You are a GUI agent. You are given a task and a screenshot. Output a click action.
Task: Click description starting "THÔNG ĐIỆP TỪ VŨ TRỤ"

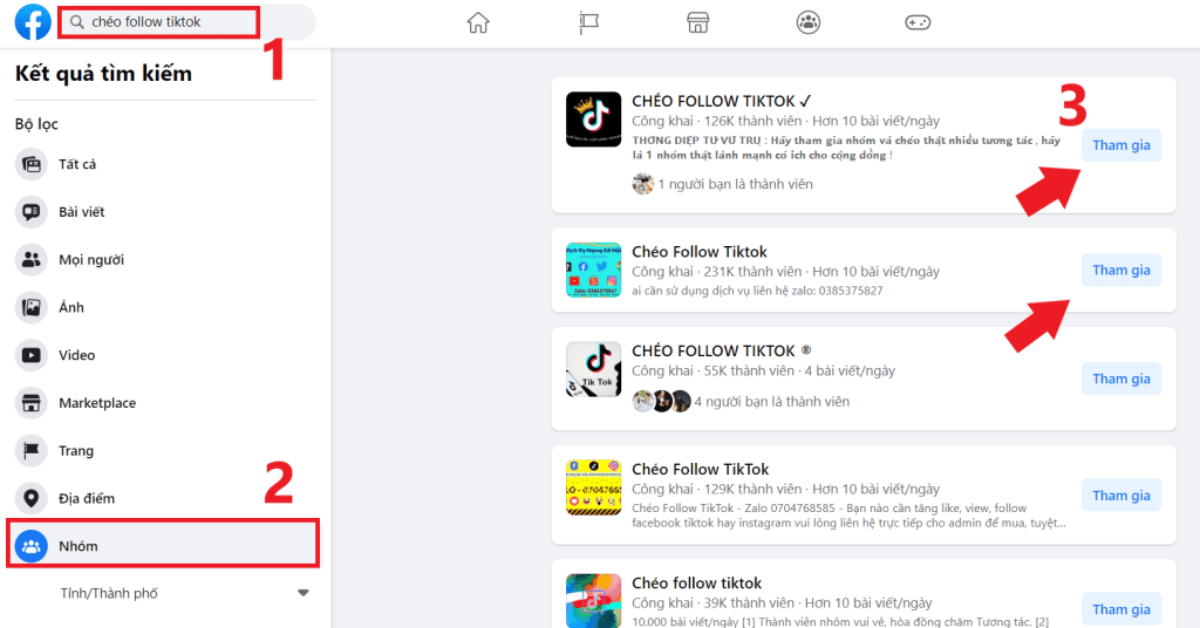click(x=846, y=148)
